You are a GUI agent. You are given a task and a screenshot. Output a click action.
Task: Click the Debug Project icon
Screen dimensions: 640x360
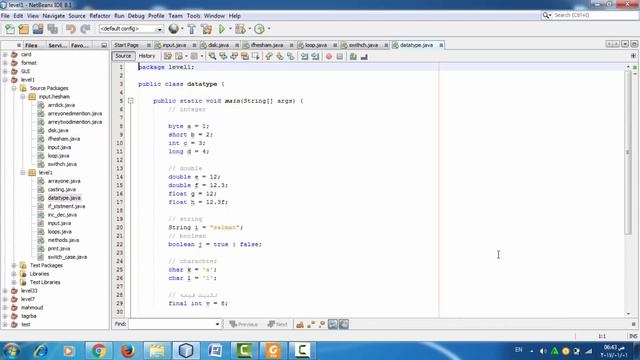tap(240, 29)
